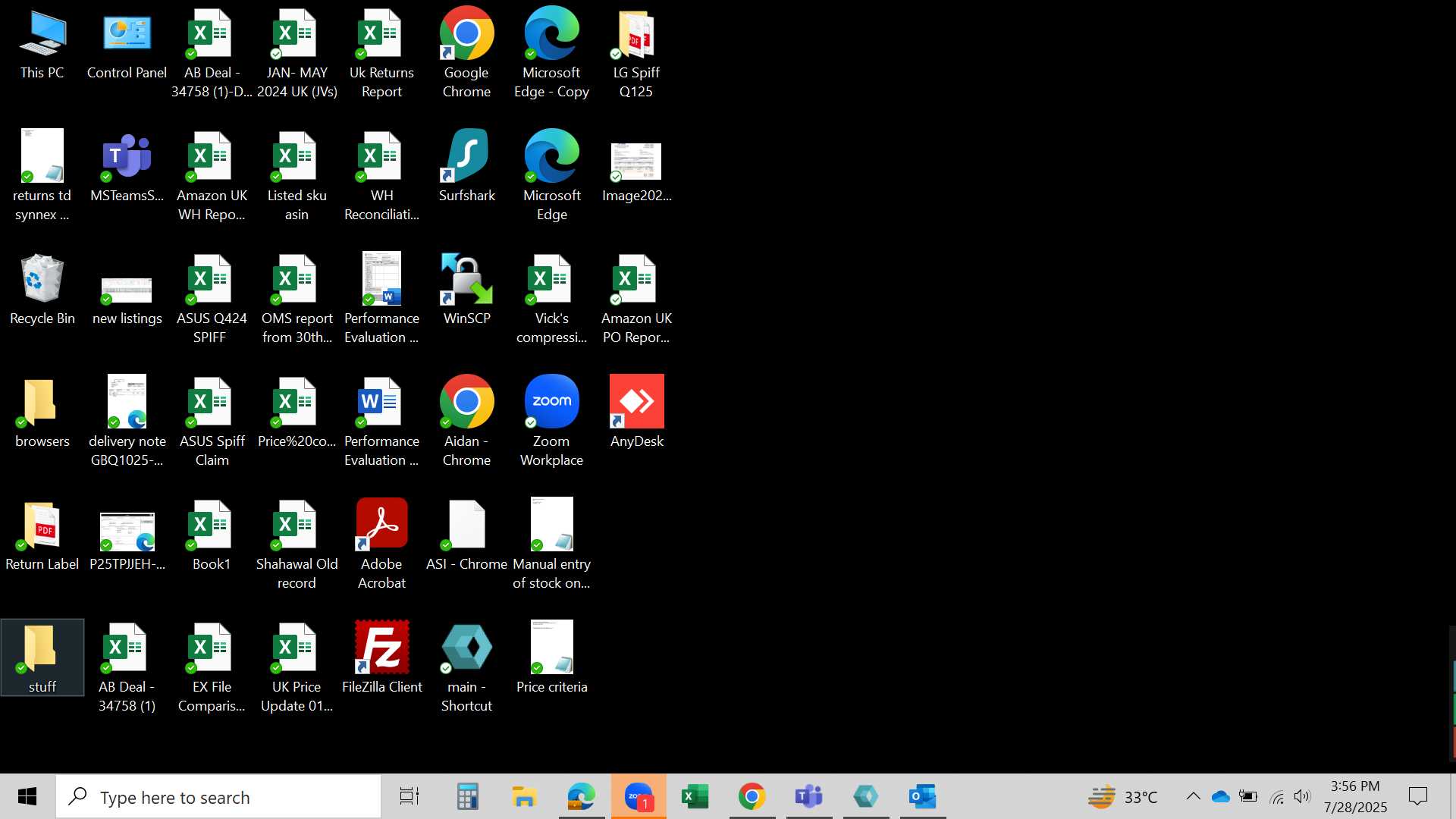Select the Shahawal Old record file

point(297,544)
